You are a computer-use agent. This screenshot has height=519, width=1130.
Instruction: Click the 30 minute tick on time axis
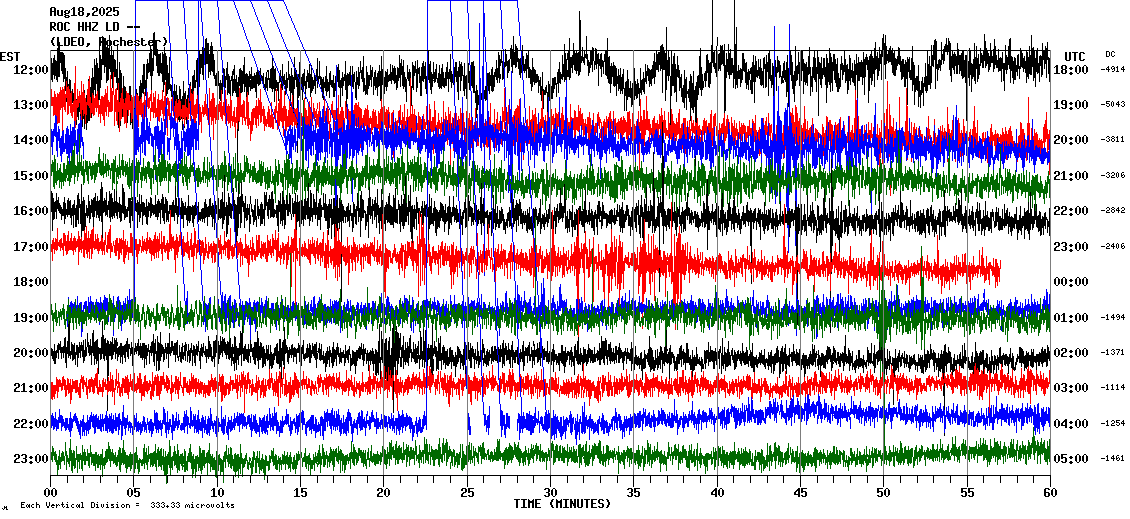[550, 492]
